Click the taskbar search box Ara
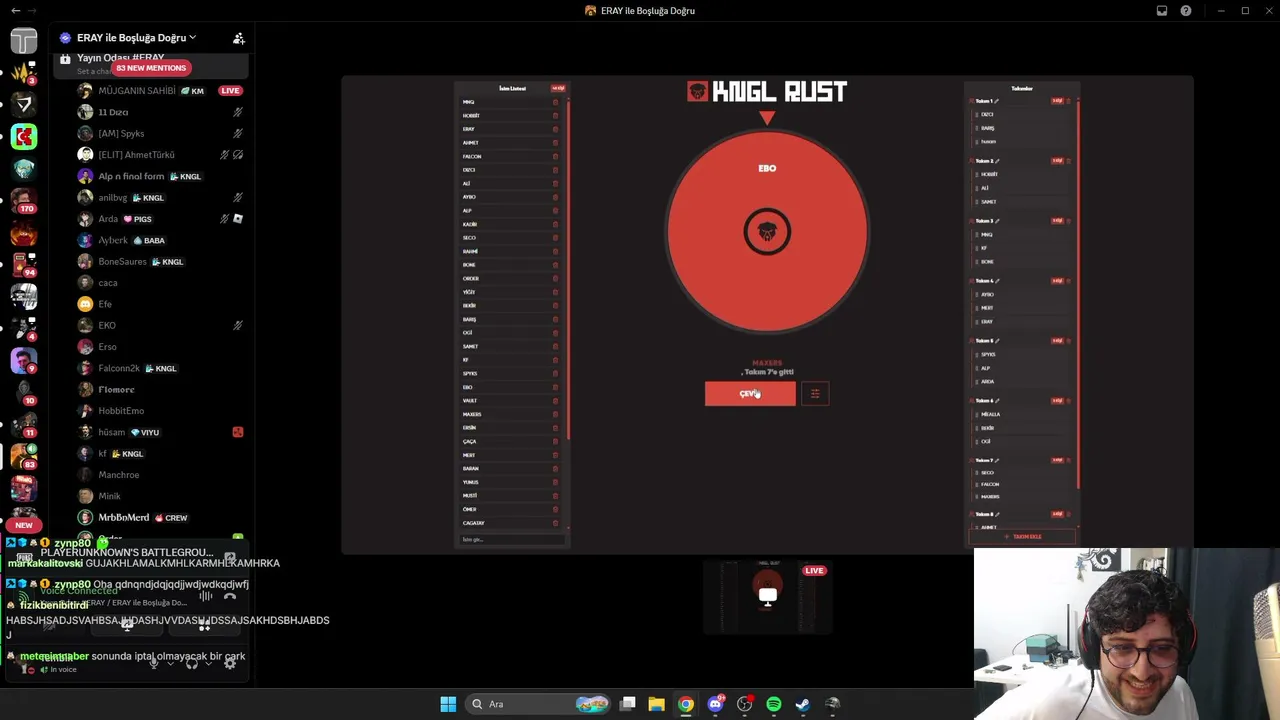This screenshot has height=720, width=1280. point(540,704)
